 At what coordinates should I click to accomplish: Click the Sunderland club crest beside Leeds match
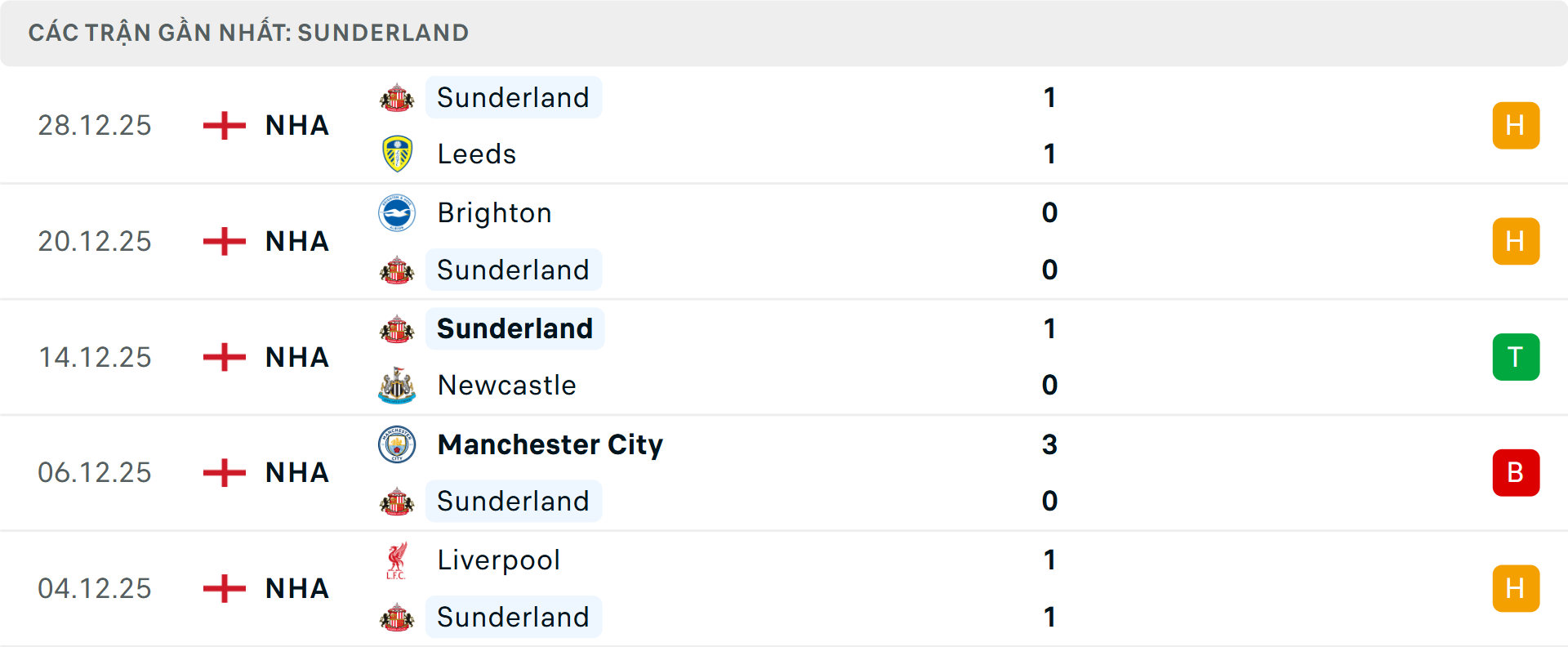click(x=398, y=97)
